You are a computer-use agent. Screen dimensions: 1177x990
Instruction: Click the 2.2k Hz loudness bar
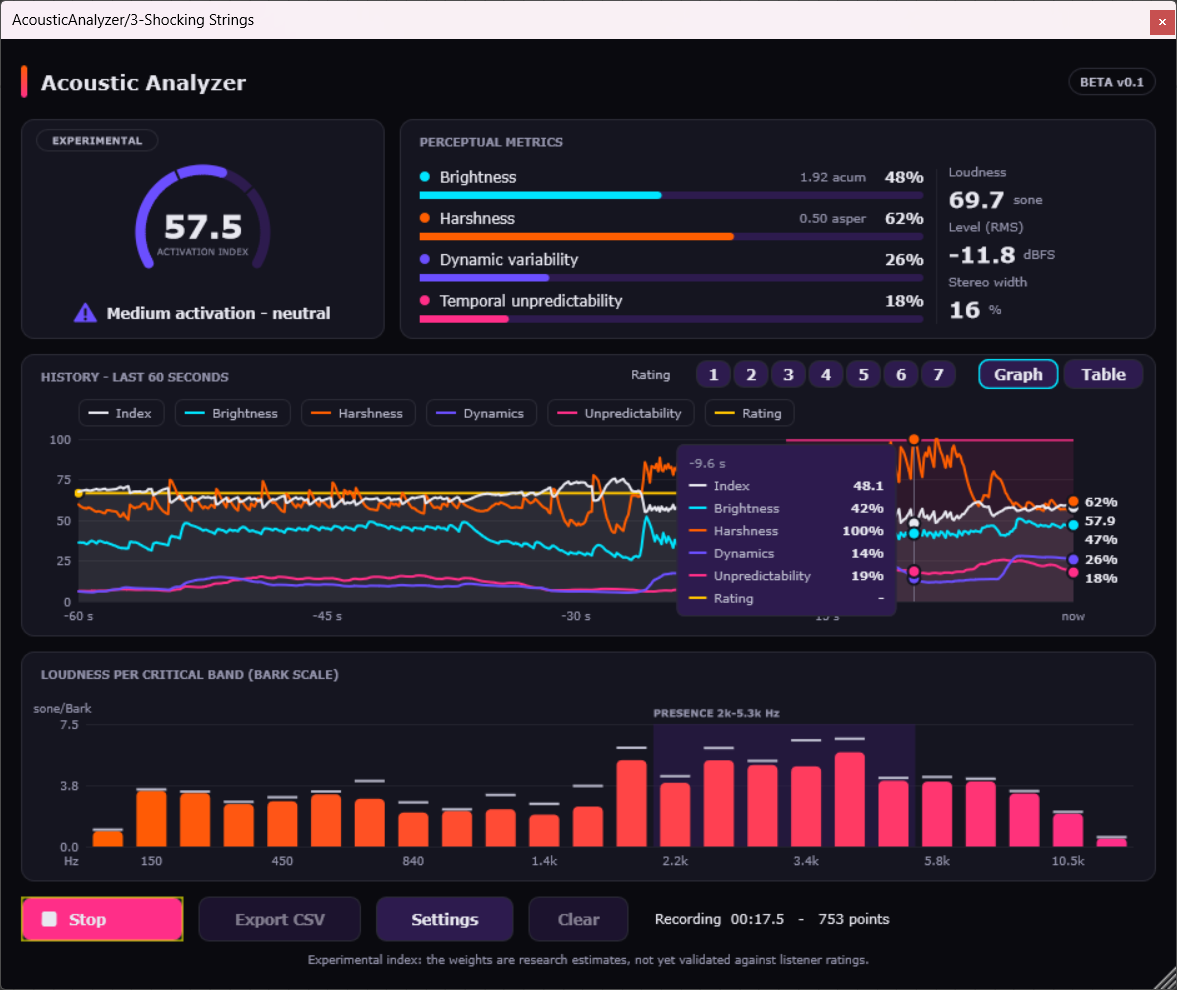(675, 814)
